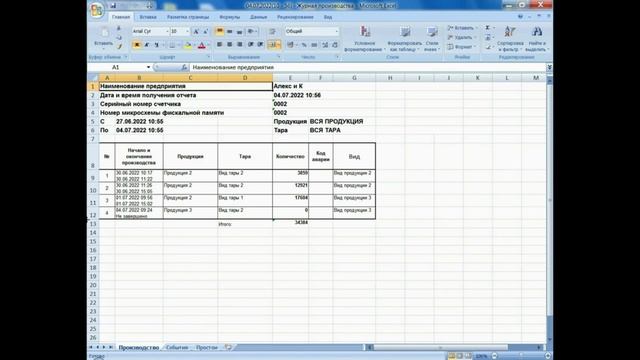Click the Fill down icon
Viewport: 640px width, 360px height.
[x=488, y=38]
